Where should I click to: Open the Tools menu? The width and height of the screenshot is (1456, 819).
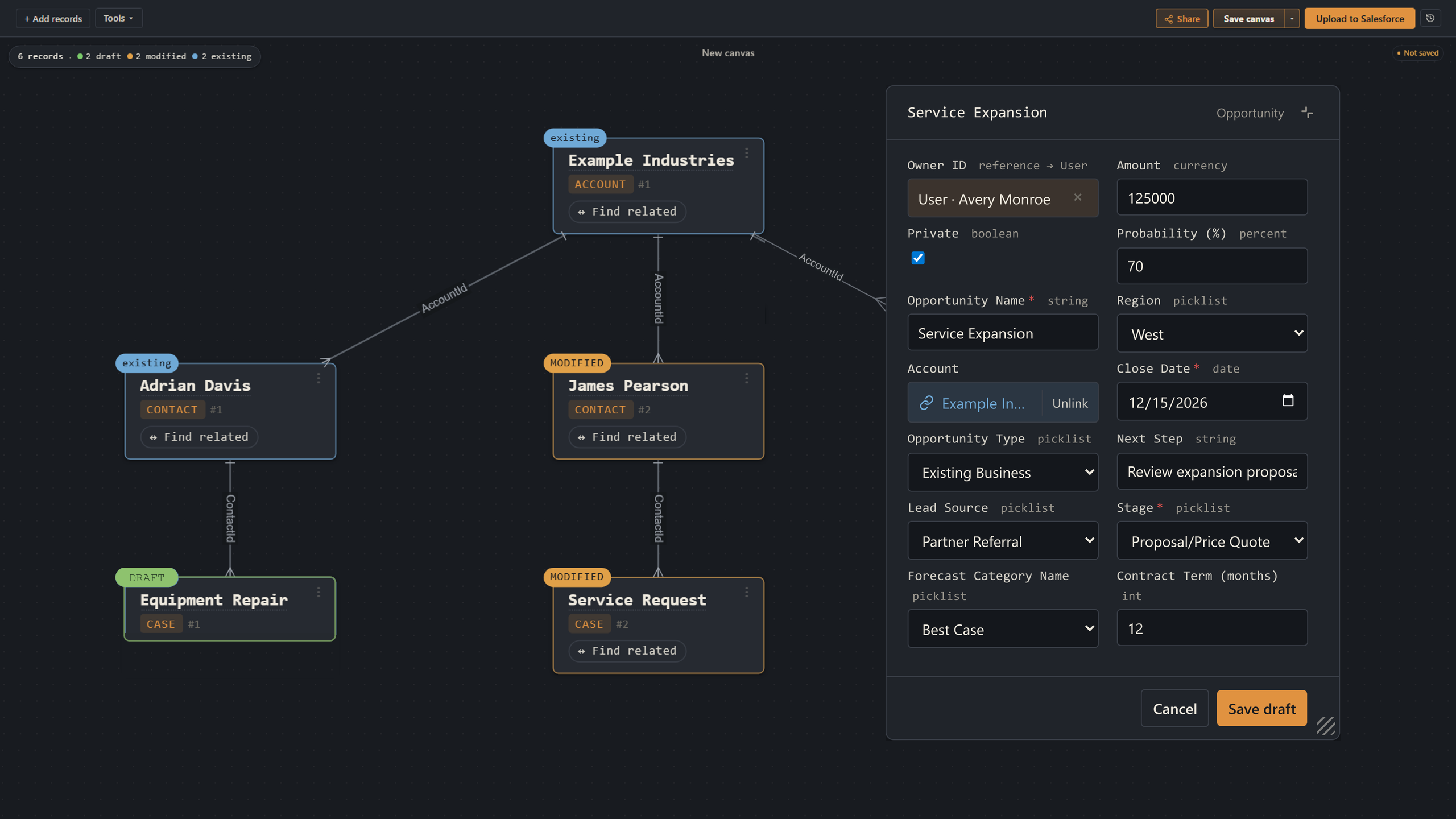(118, 18)
